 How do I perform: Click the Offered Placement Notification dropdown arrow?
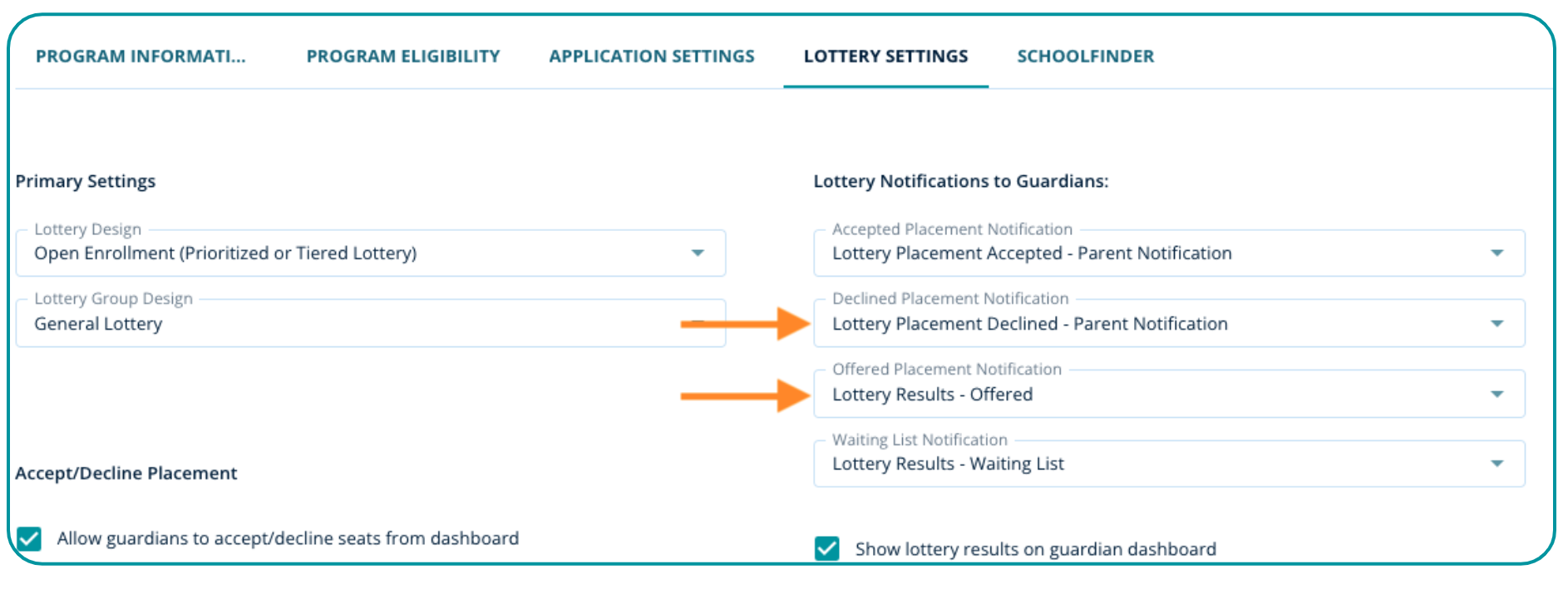(x=1497, y=395)
